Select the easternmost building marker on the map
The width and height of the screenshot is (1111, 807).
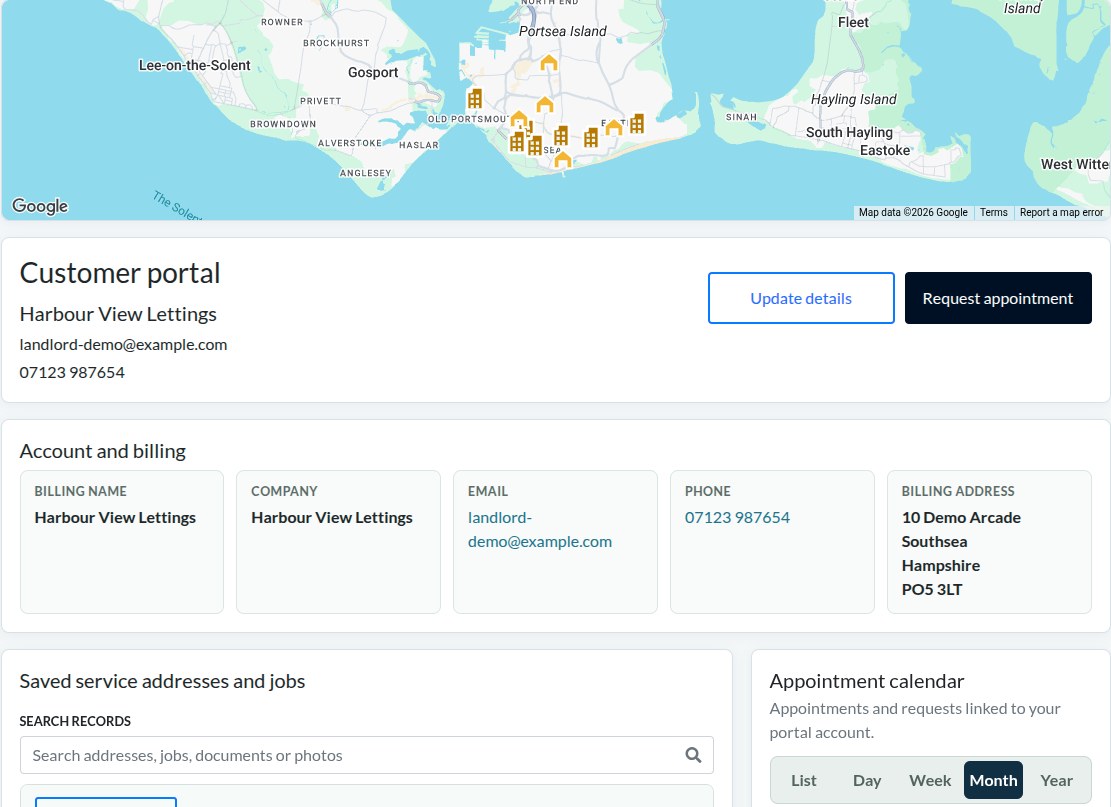(x=637, y=124)
